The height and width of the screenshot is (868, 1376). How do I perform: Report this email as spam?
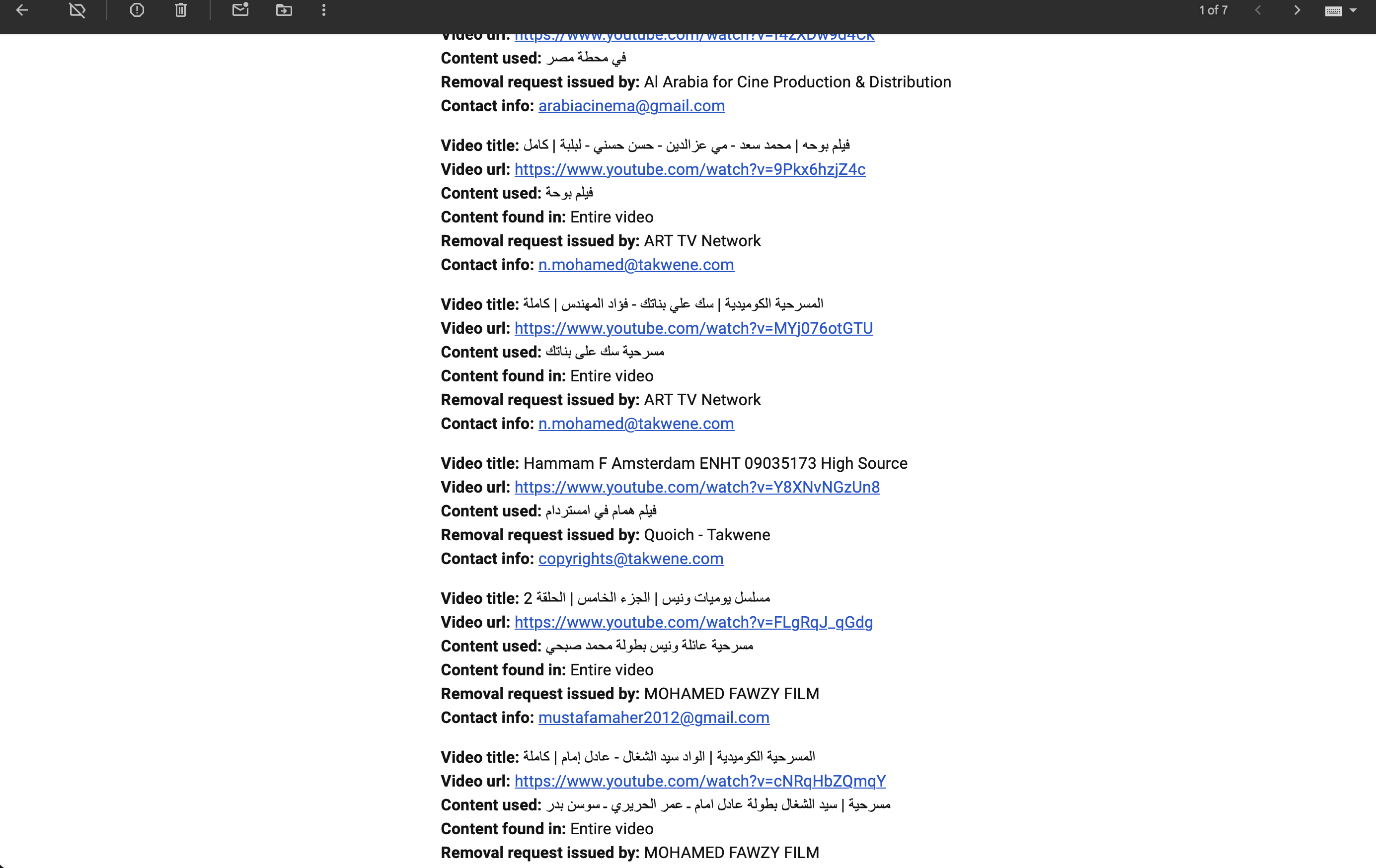pos(137,10)
